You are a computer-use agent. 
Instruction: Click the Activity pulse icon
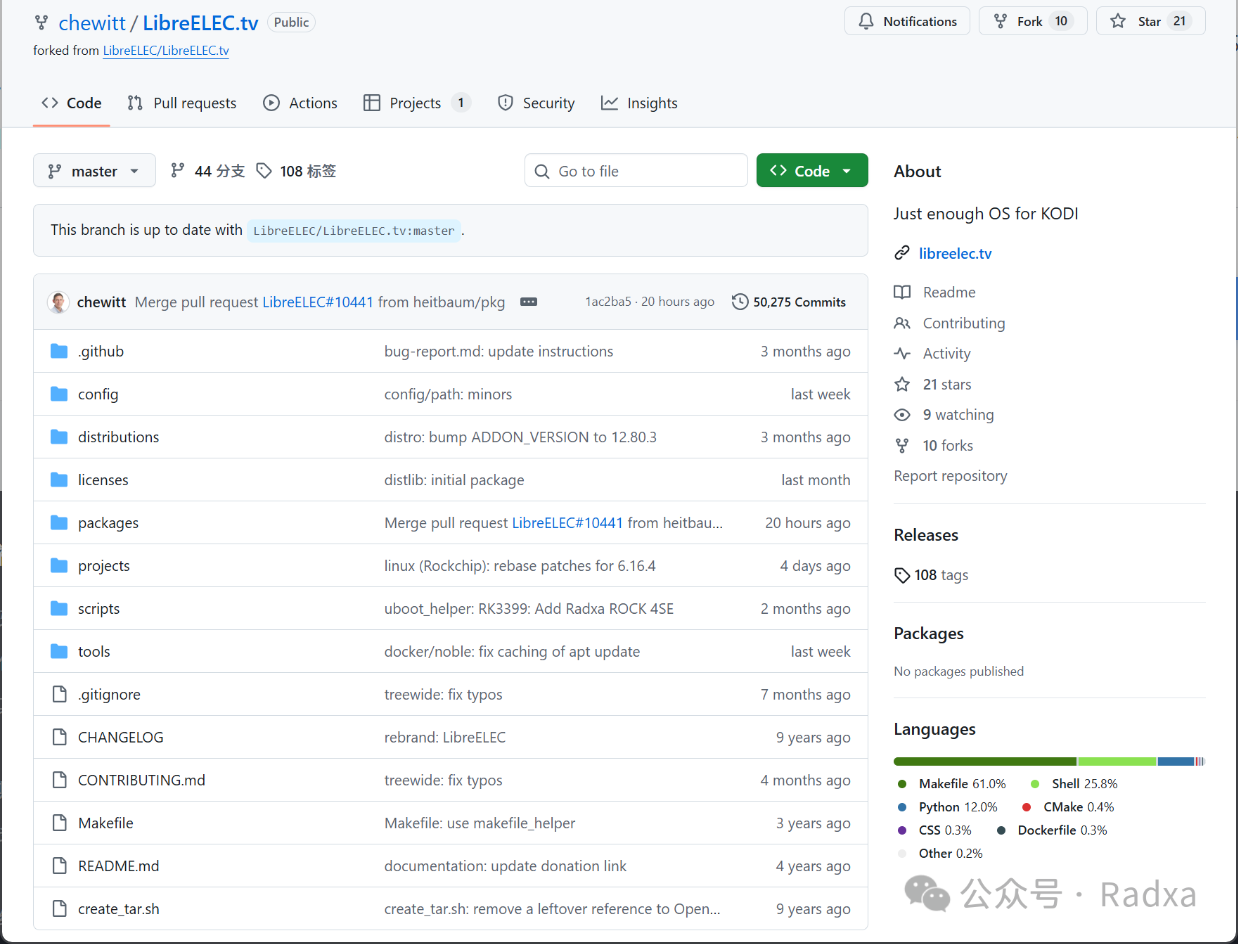pos(902,353)
